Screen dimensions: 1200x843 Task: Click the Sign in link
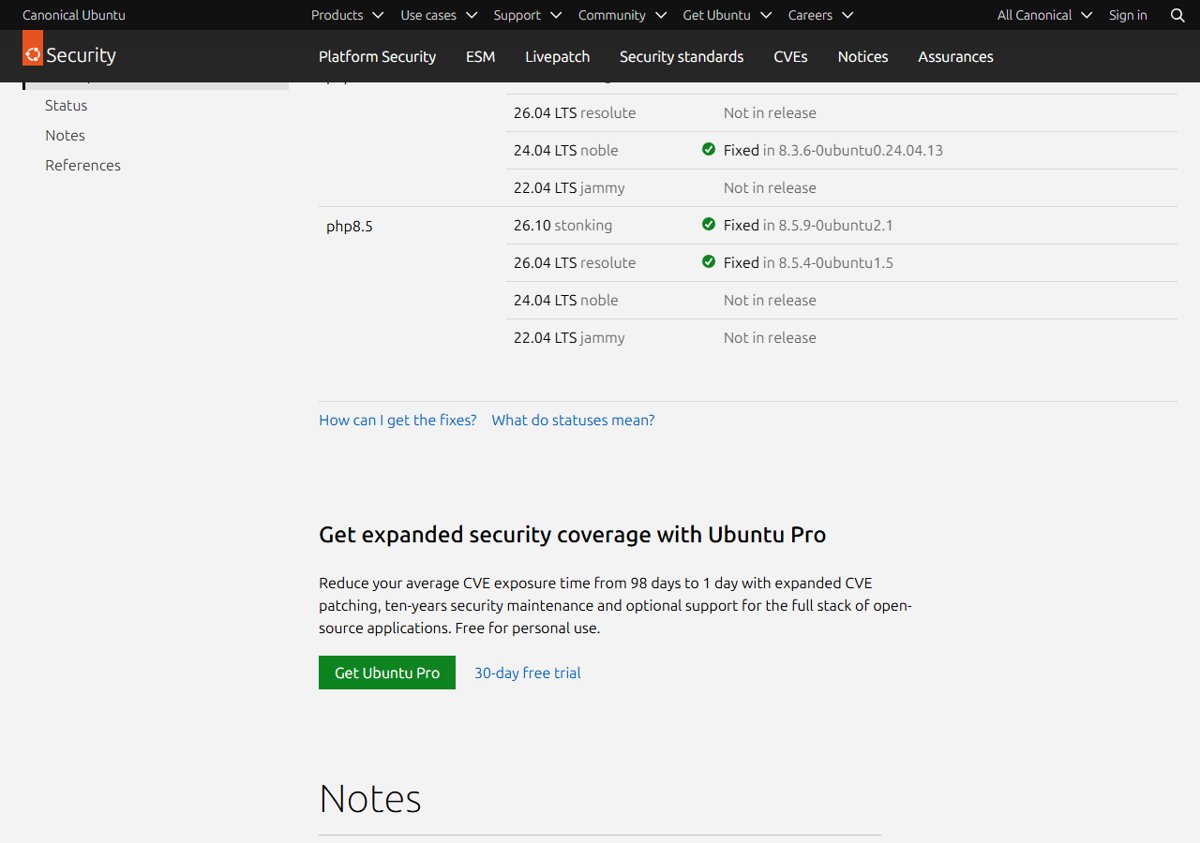click(1128, 15)
